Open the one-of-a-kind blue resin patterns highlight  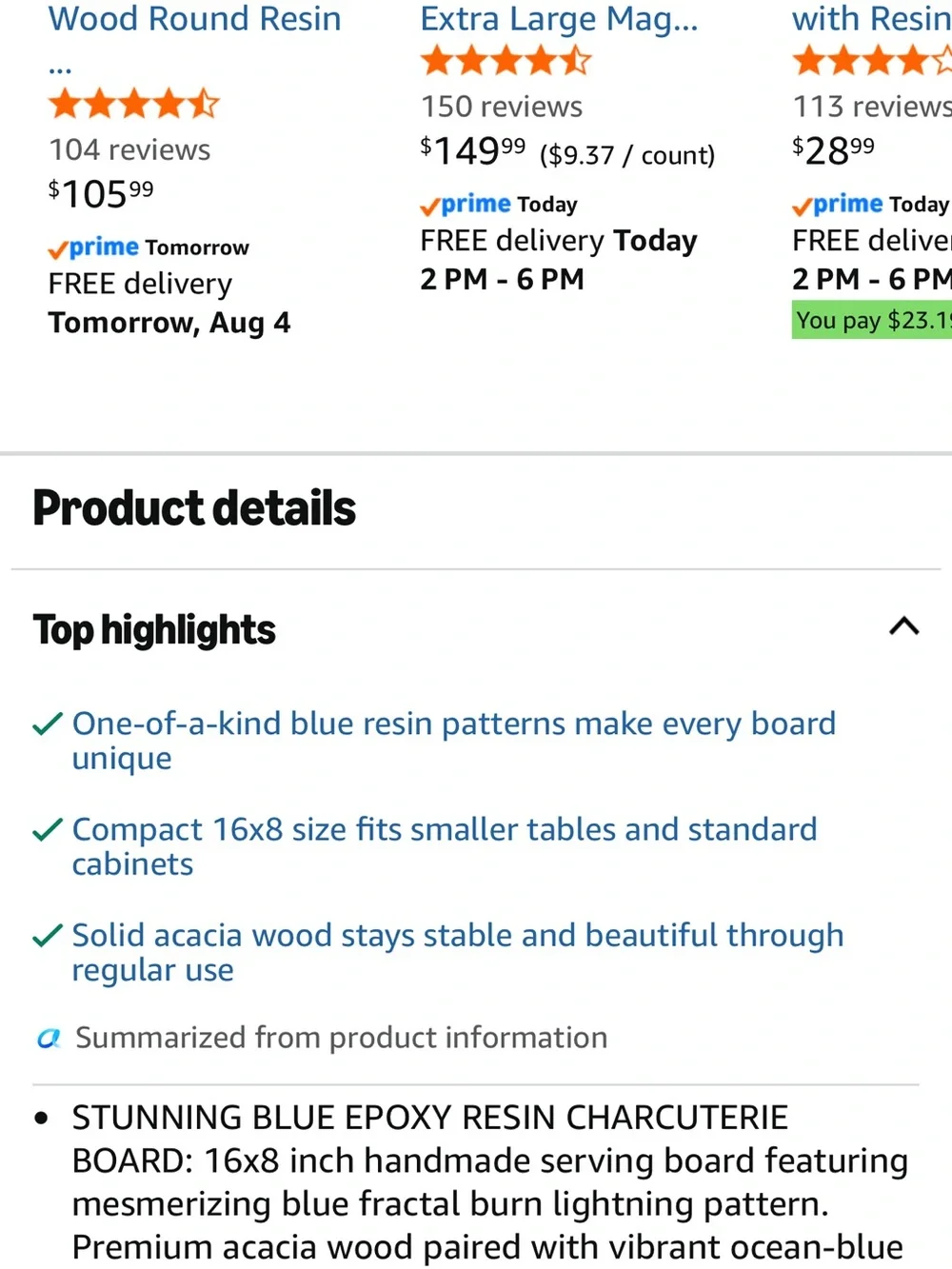[454, 741]
